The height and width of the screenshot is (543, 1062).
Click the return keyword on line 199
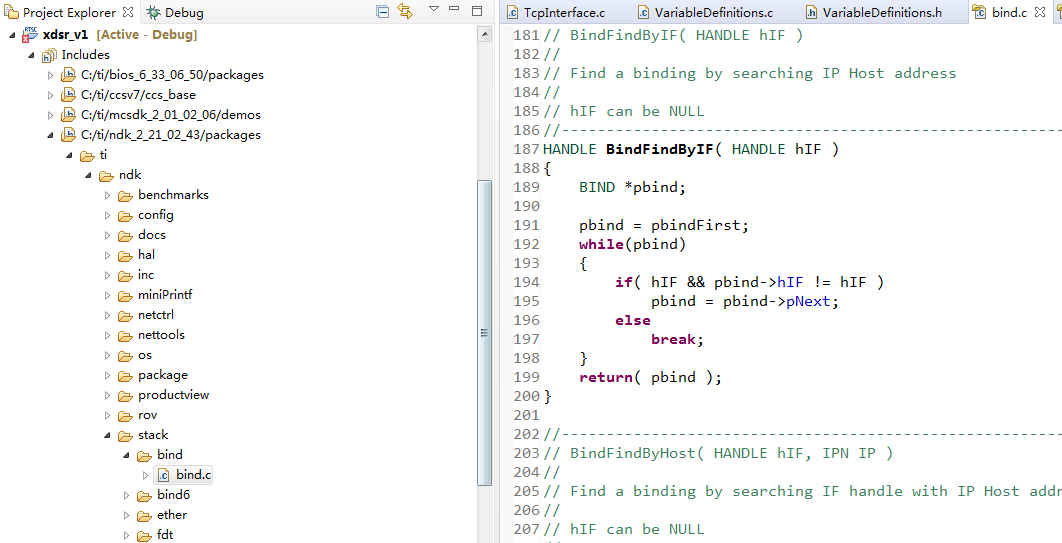[x=606, y=377]
